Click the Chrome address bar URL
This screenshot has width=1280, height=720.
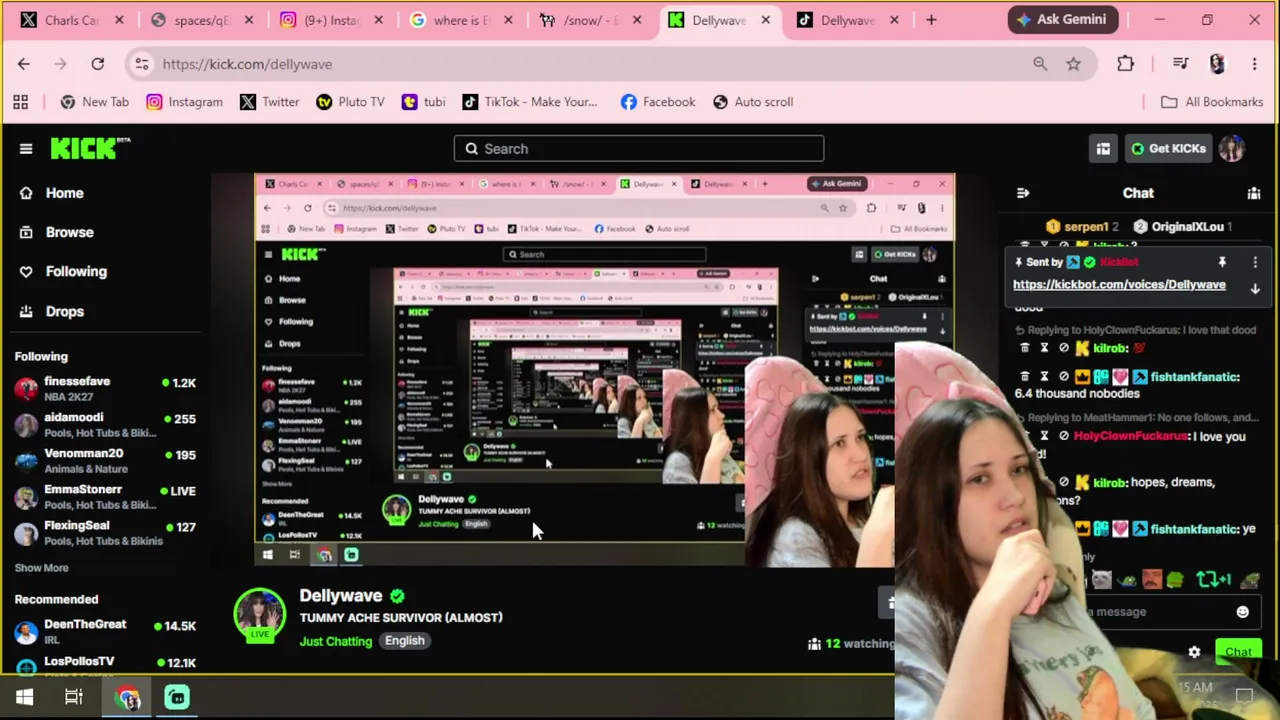247,64
